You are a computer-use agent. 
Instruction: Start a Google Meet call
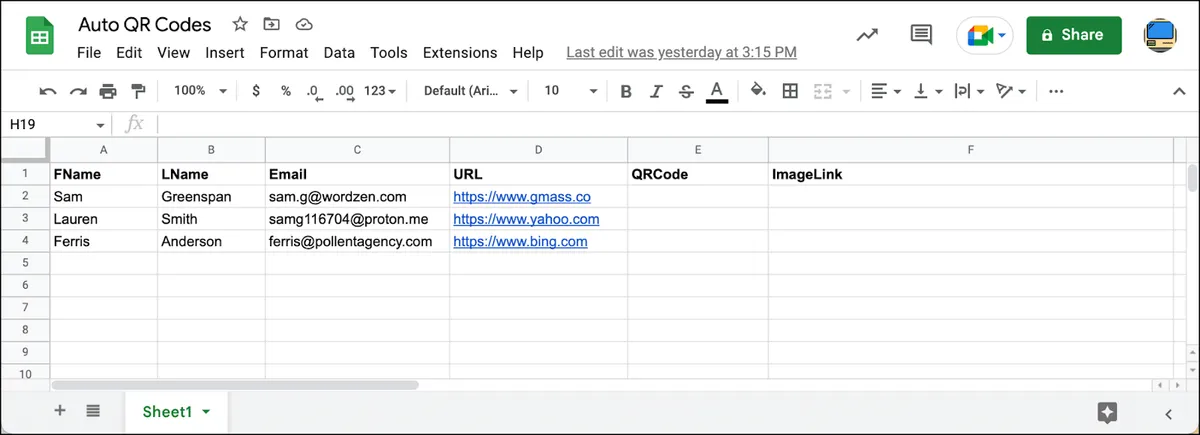(x=986, y=35)
